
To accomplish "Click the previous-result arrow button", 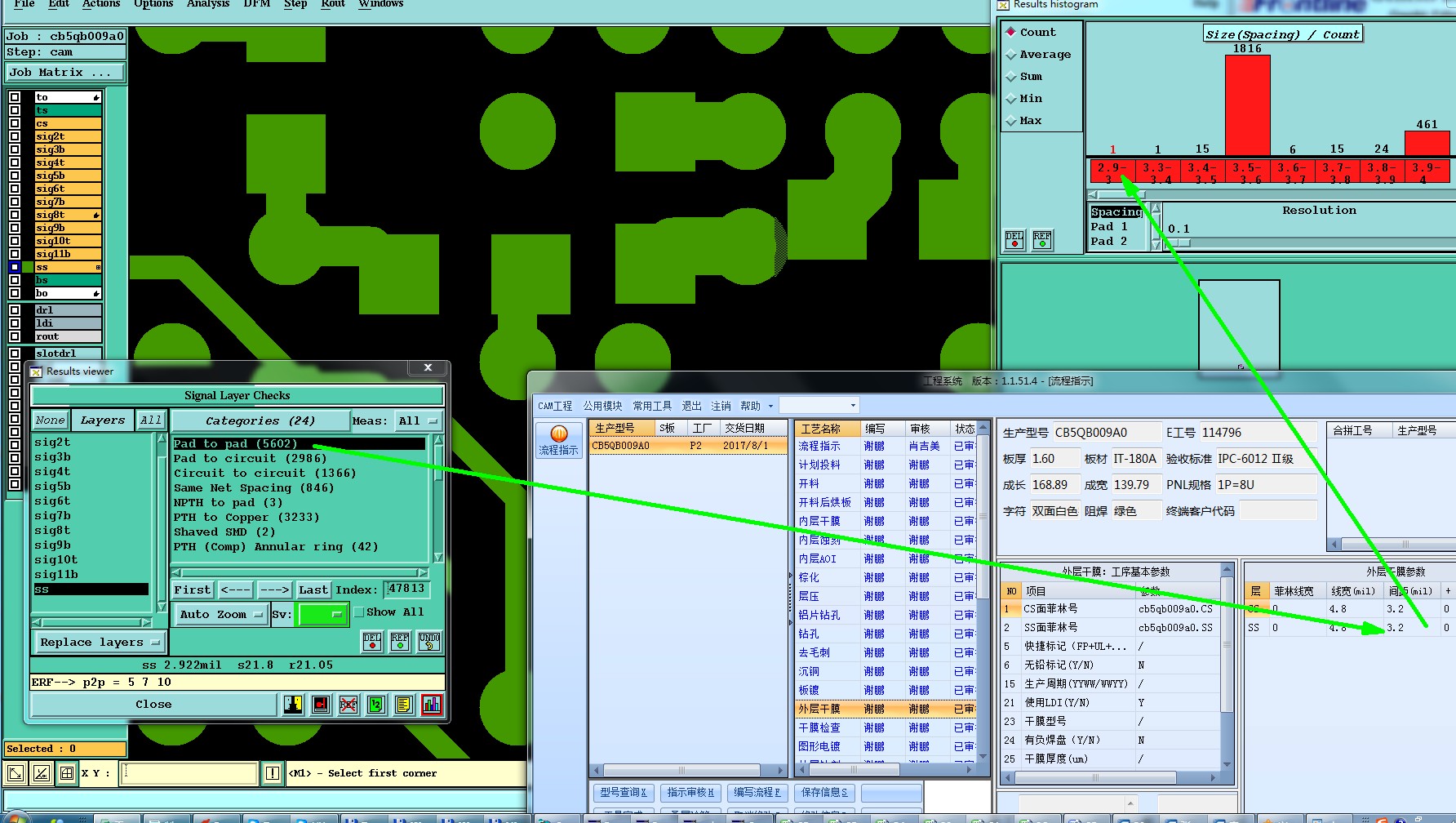I will [235, 589].
